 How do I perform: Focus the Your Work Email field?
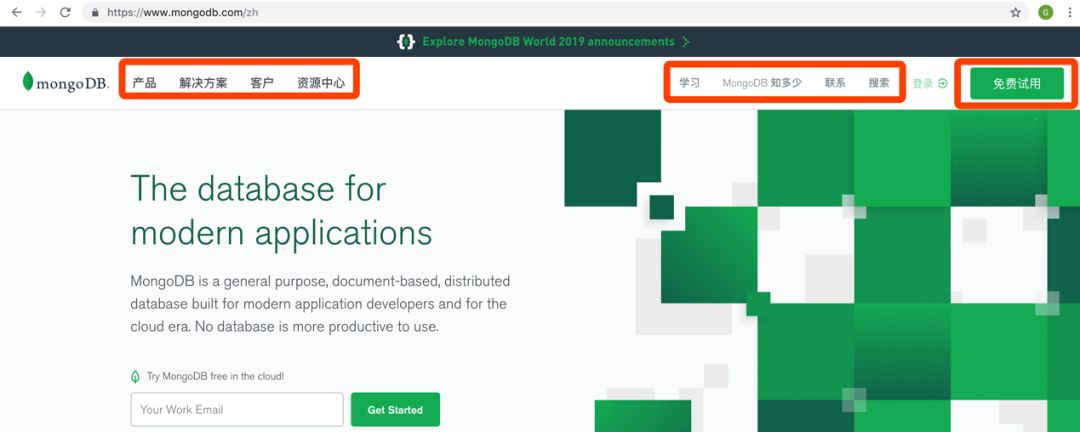tap(237, 409)
